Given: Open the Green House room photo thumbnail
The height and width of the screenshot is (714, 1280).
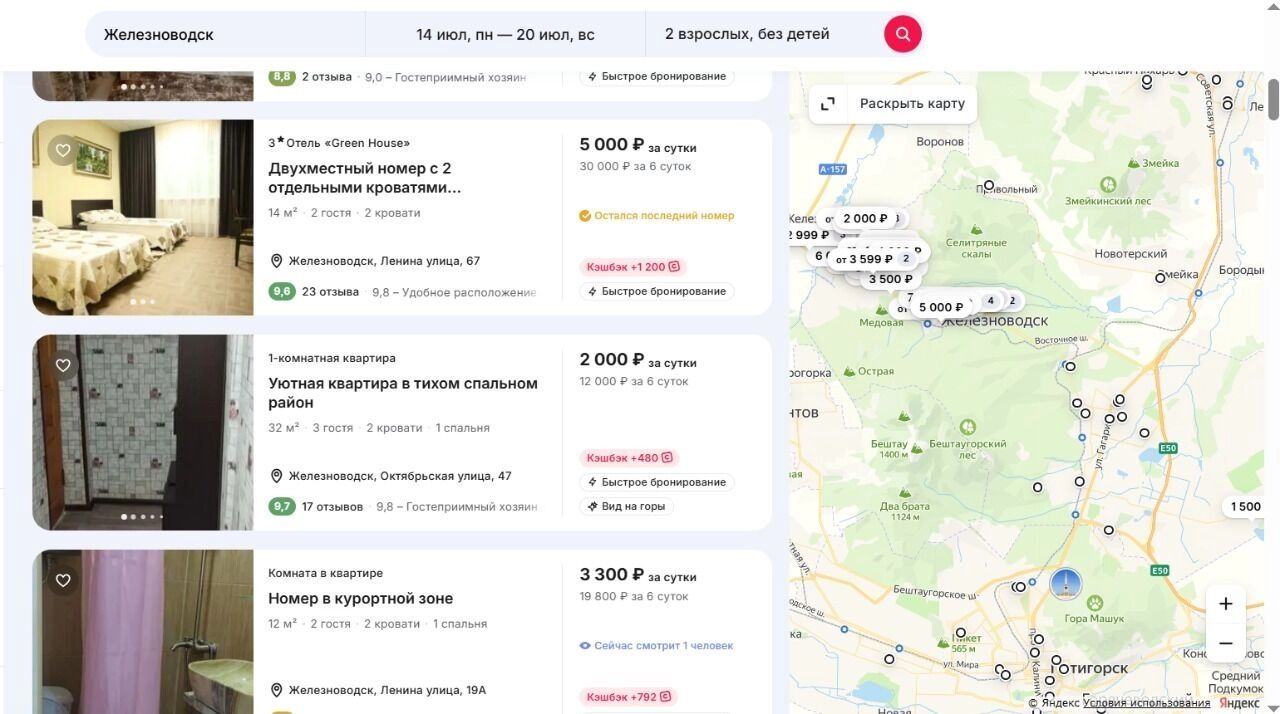Looking at the screenshot, I should tap(143, 218).
